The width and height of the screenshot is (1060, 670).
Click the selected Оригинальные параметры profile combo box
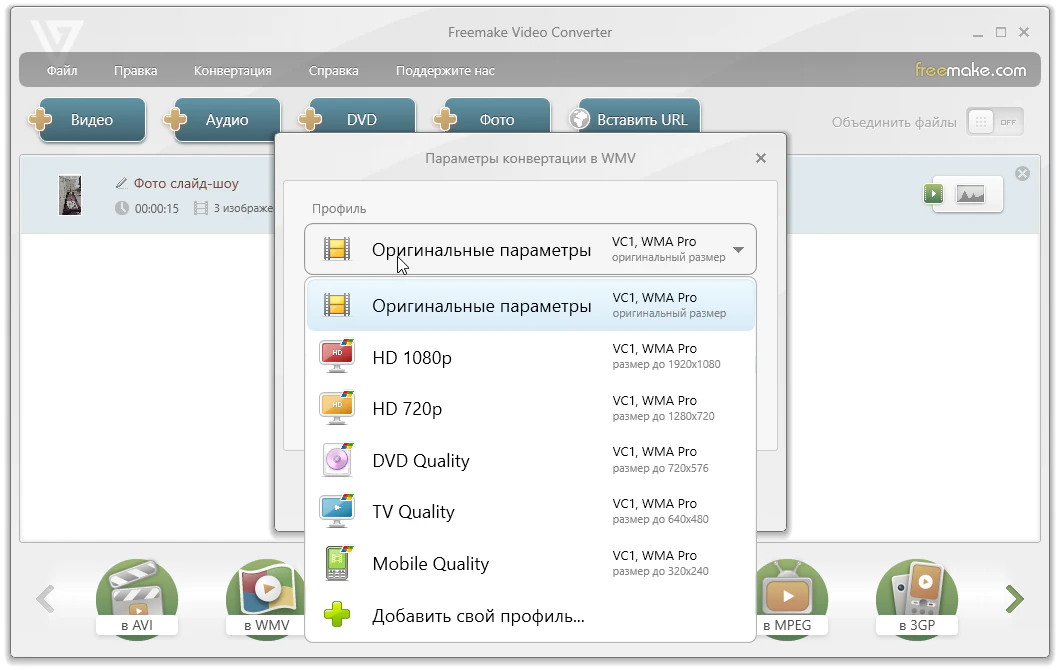[x=530, y=249]
